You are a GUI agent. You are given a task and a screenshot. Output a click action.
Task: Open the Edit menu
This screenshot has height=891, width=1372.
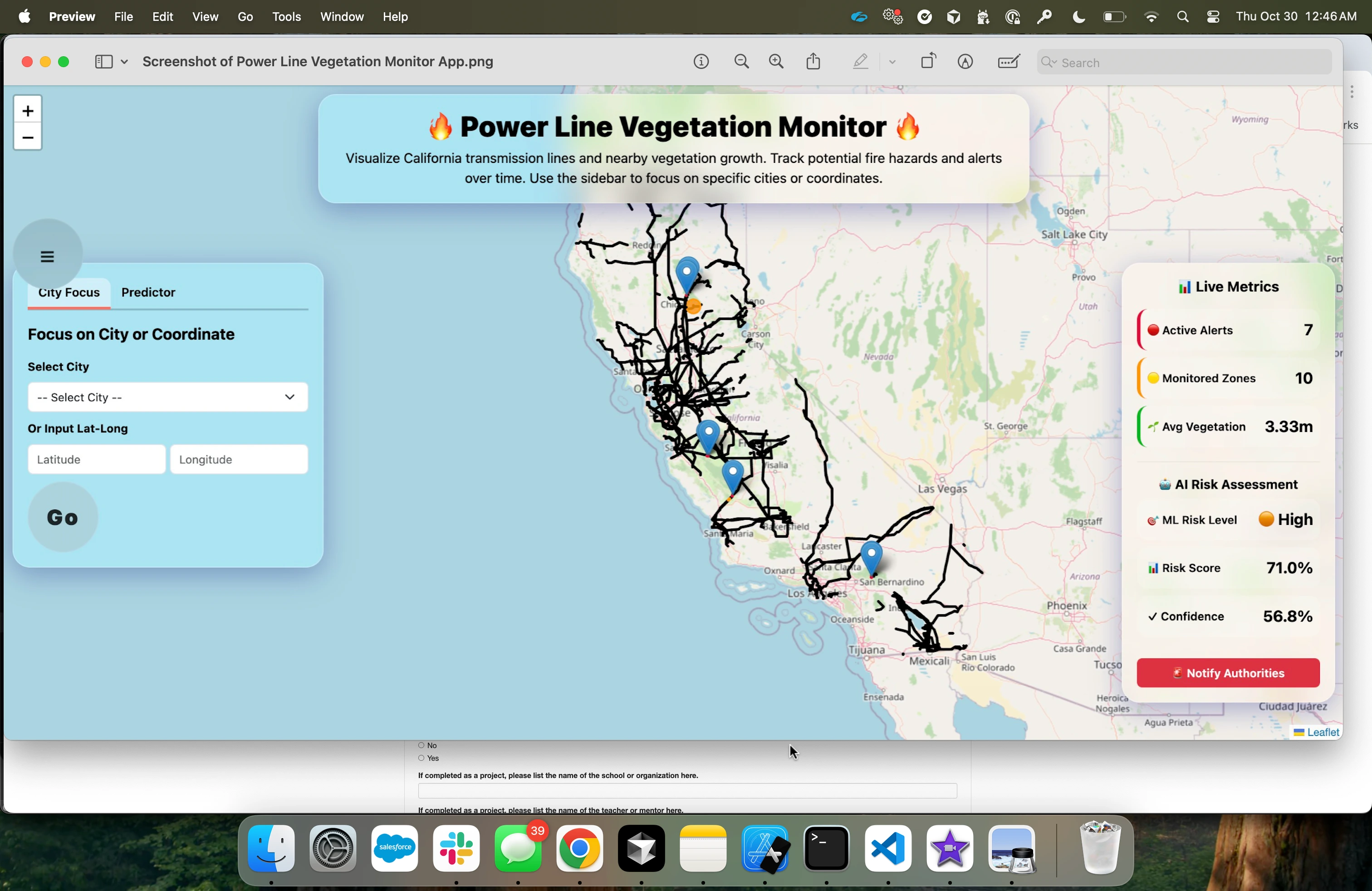coord(163,17)
